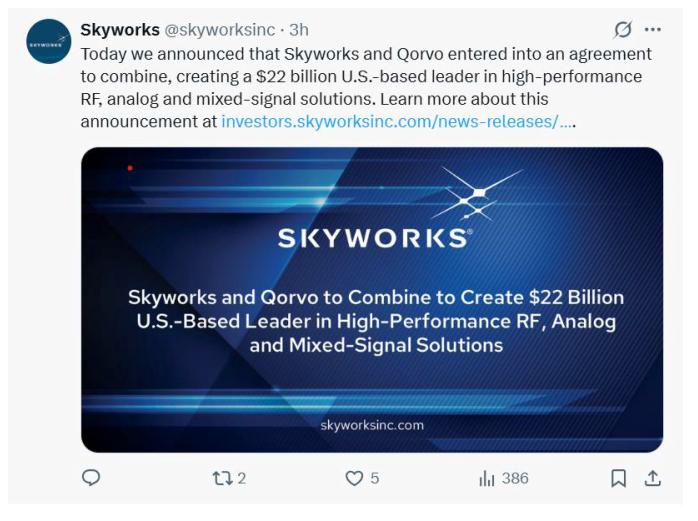The width and height of the screenshot is (698, 521).
Task: Click the share upload-arrow icon
Action: [x=653, y=478]
